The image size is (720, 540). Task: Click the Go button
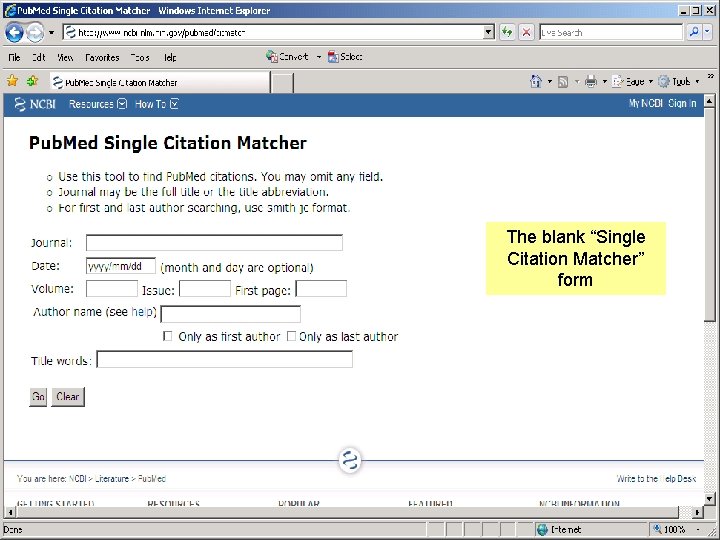38,397
